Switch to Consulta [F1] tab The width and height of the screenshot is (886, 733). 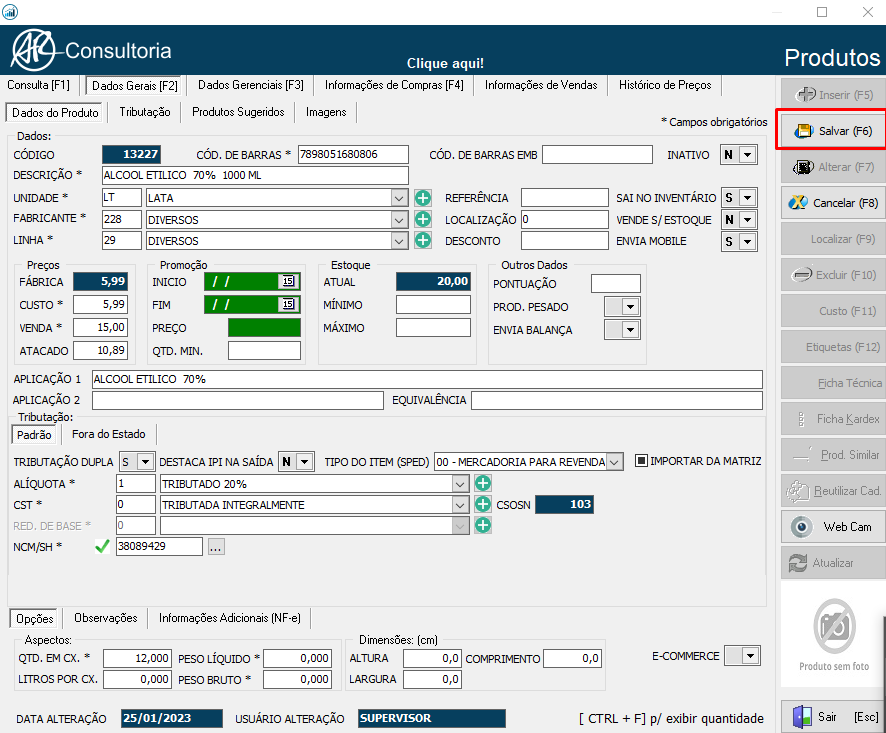tap(38, 85)
